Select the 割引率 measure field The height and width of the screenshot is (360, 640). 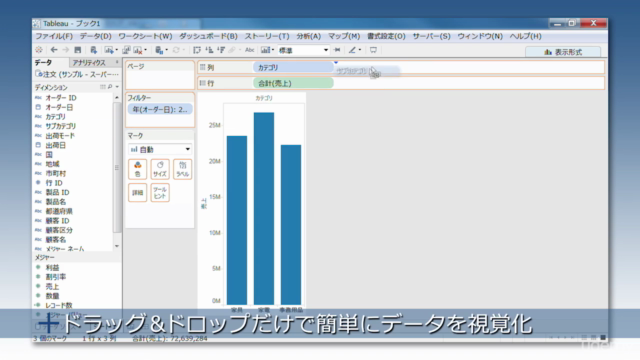click(56, 277)
